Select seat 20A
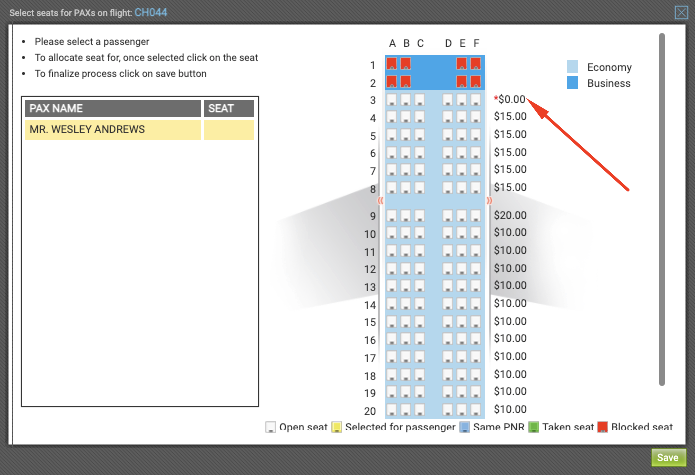This screenshot has width=695, height=475. tap(391, 410)
